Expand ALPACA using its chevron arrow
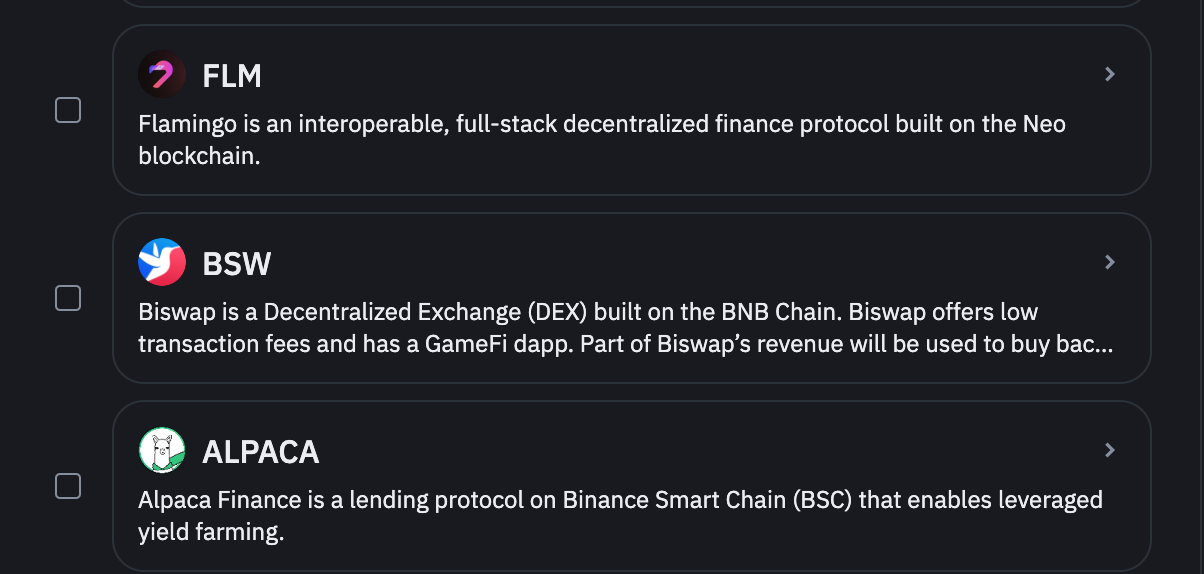Image resolution: width=1204 pixels, height=574 pixels. pyautogui.click(x=1109, y=450)
